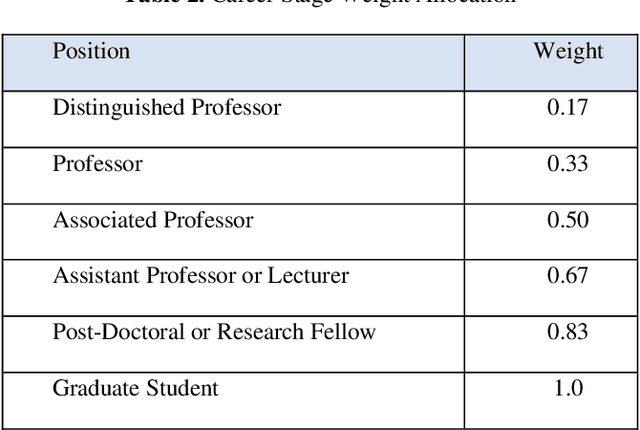Viewport: 640px width, 430px height.
Task: Click the table caption above the header row
Action: [320, 4]
